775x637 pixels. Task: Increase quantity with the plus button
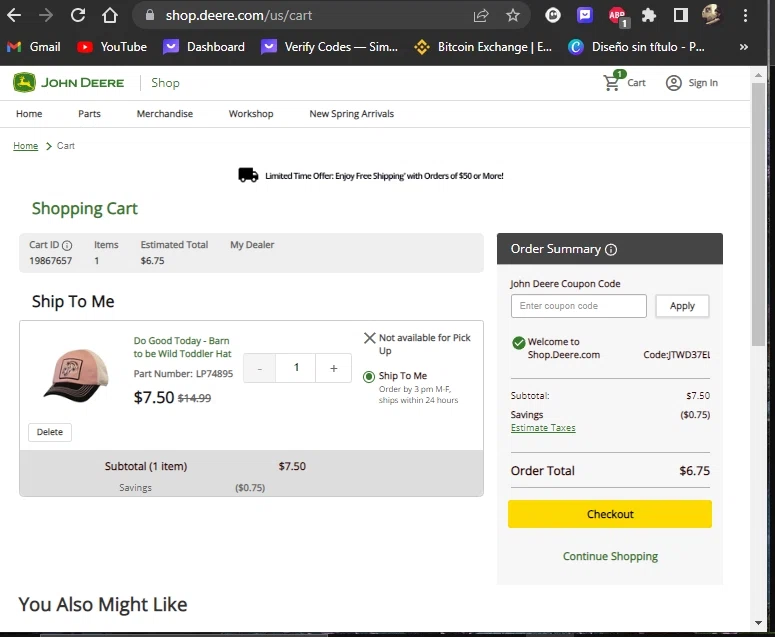pos(334,368)
